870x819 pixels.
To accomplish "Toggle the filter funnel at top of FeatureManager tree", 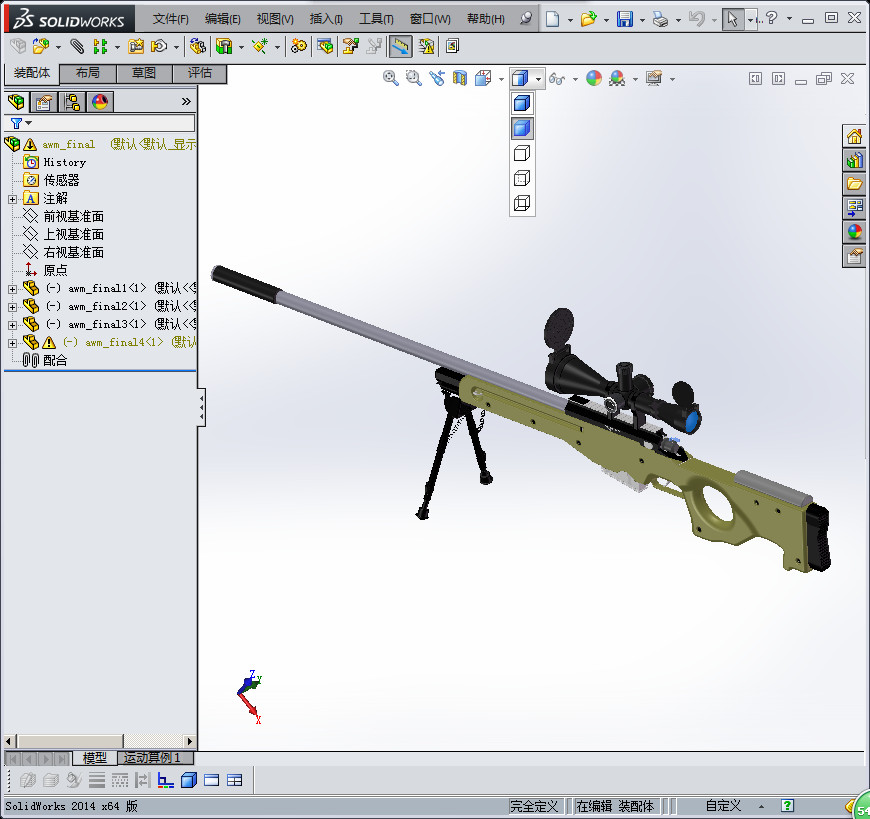I will point(14,123).
